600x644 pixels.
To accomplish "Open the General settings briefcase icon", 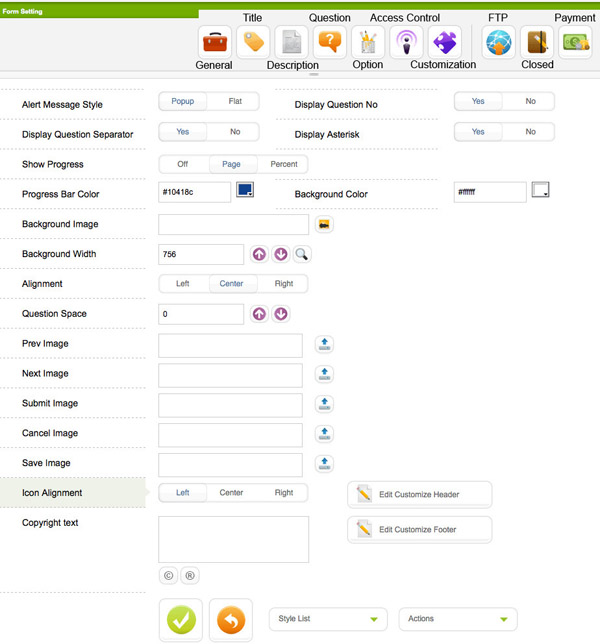I will pyautogui.click(x=215, y=42).
